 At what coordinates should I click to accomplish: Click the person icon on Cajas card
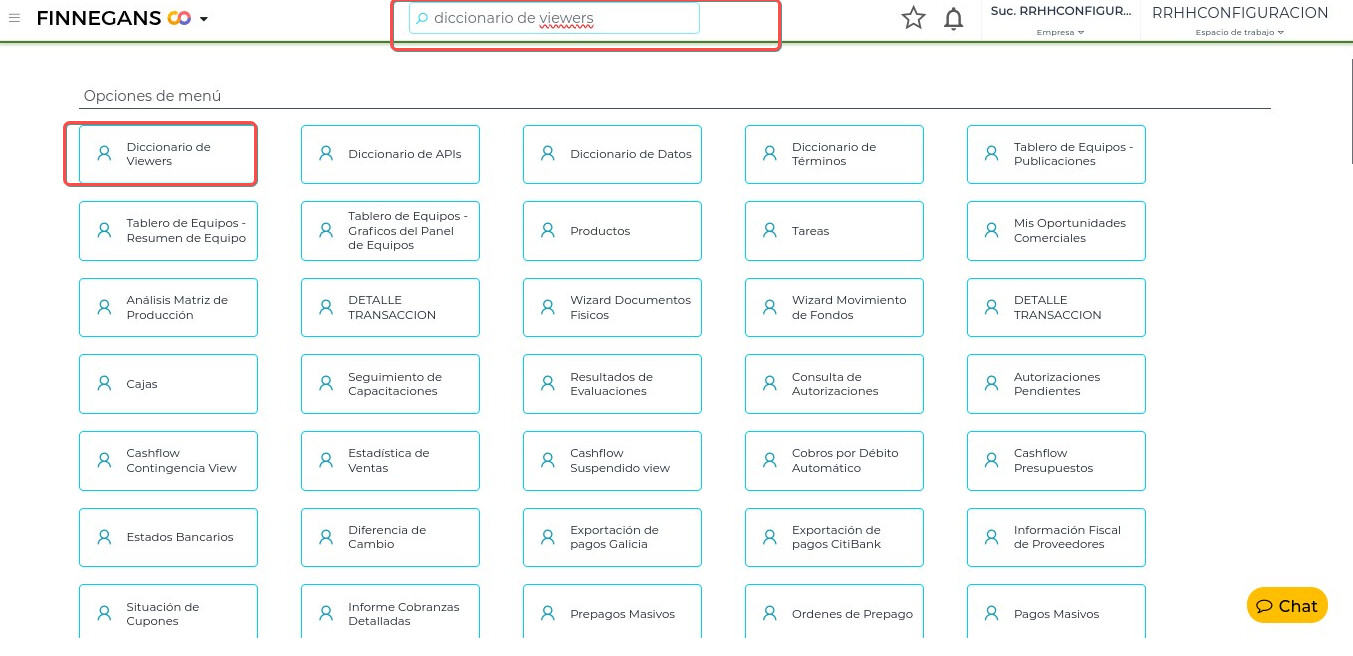click(104, 384)
